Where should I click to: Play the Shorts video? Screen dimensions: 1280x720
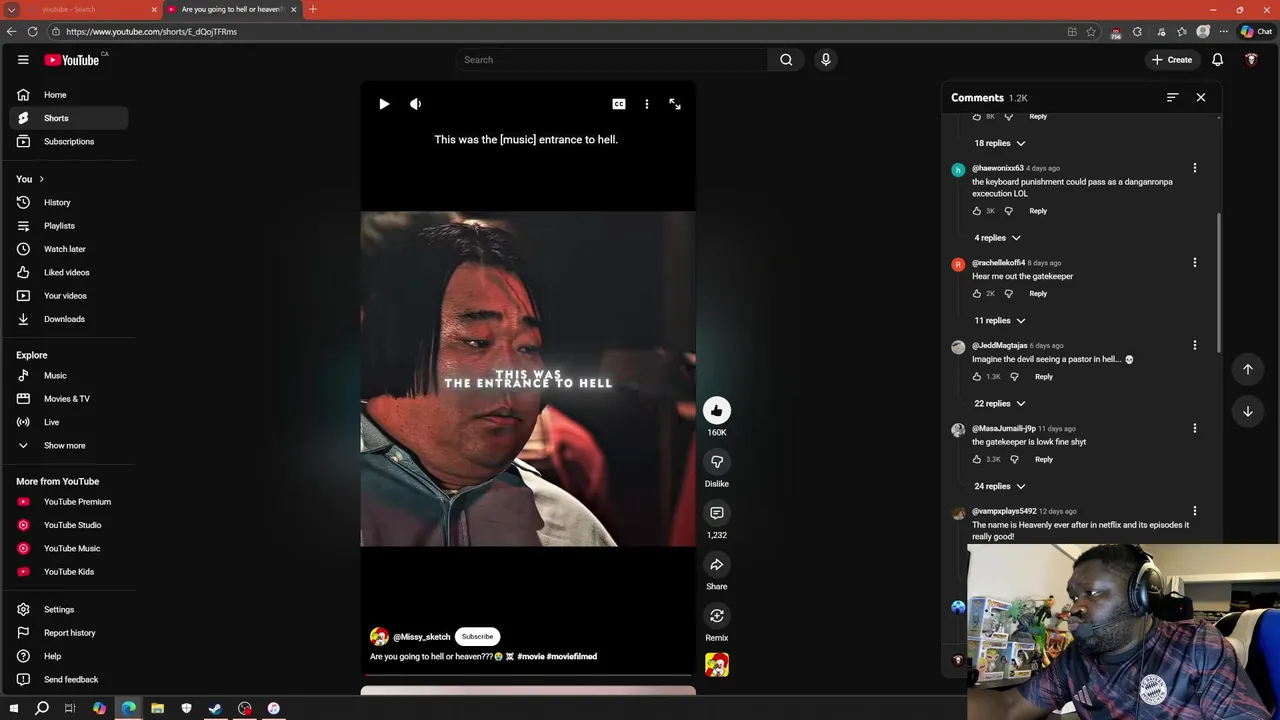pos(384,104)
